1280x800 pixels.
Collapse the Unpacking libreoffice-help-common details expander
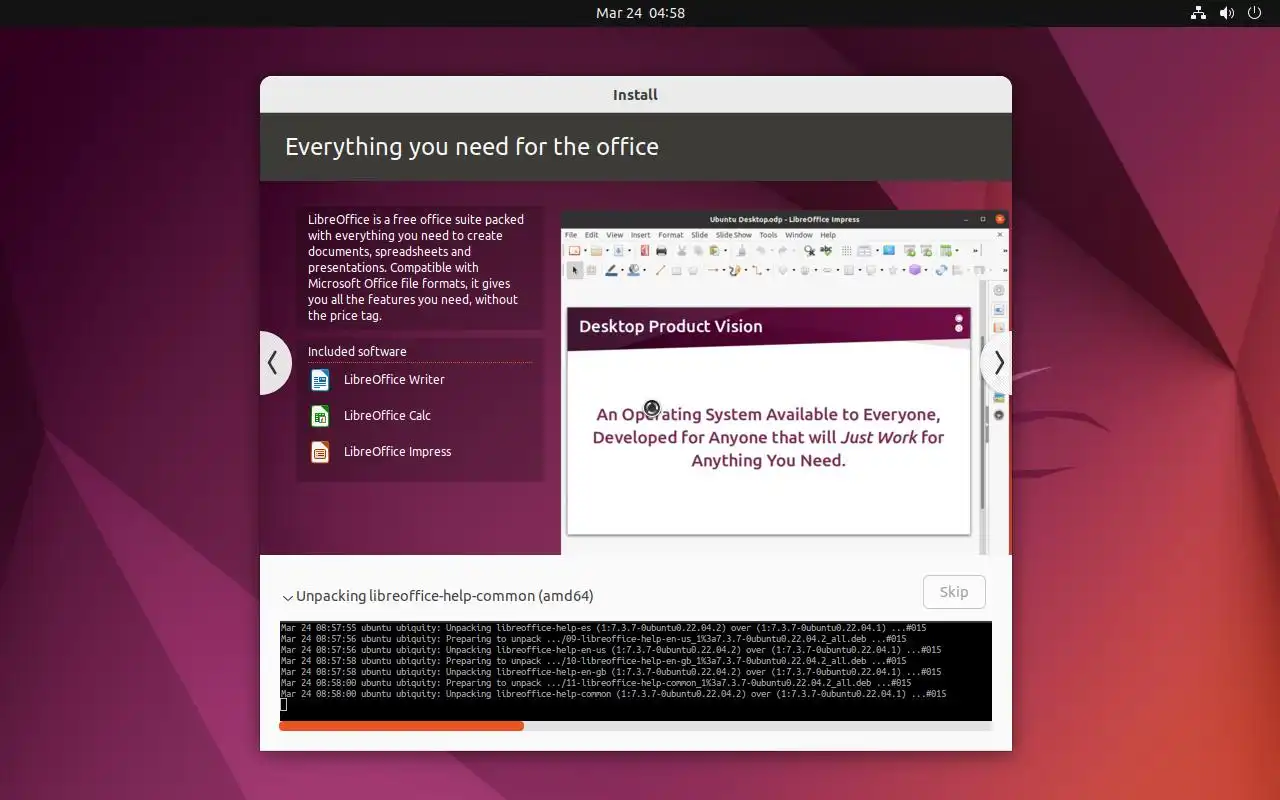tap(287, 597)
